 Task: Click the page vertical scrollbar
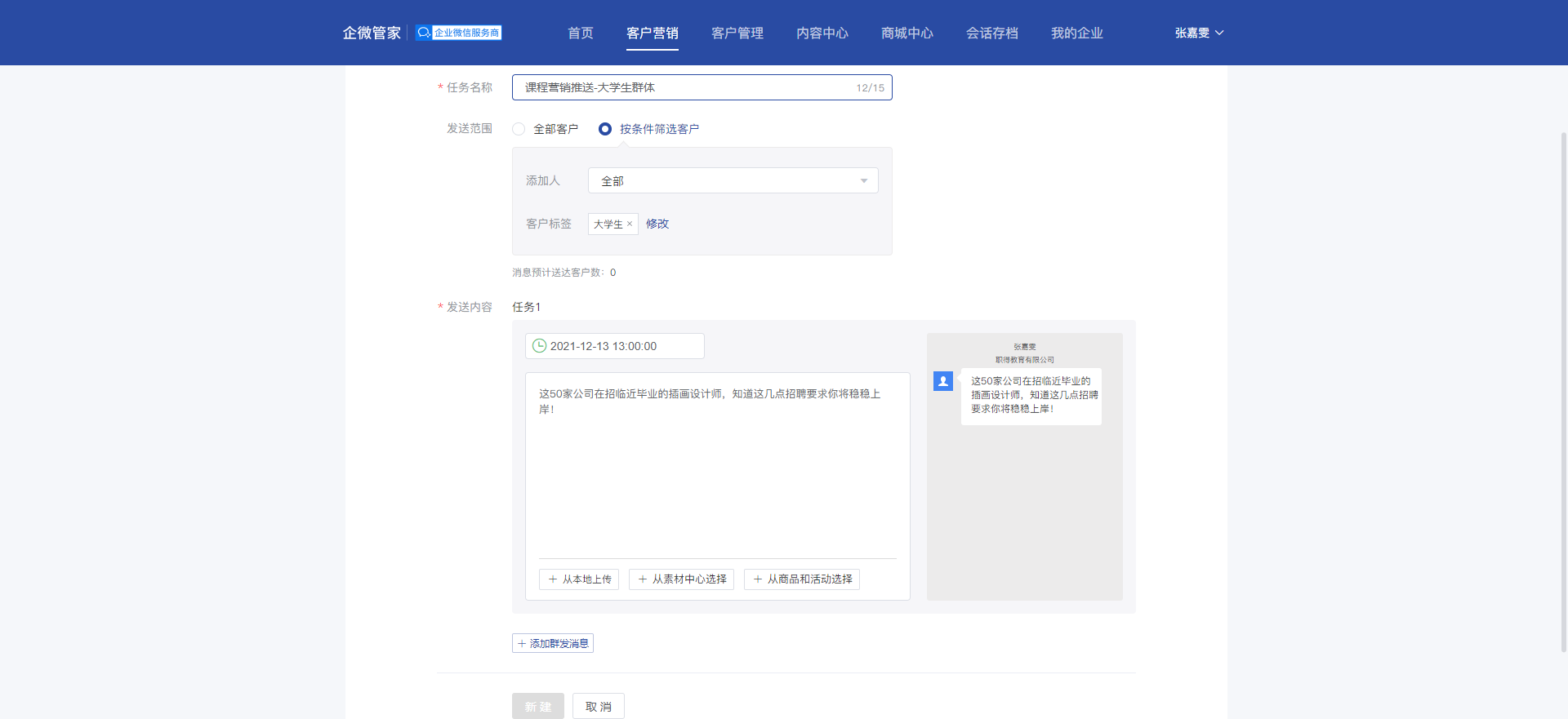(1563, 392)
